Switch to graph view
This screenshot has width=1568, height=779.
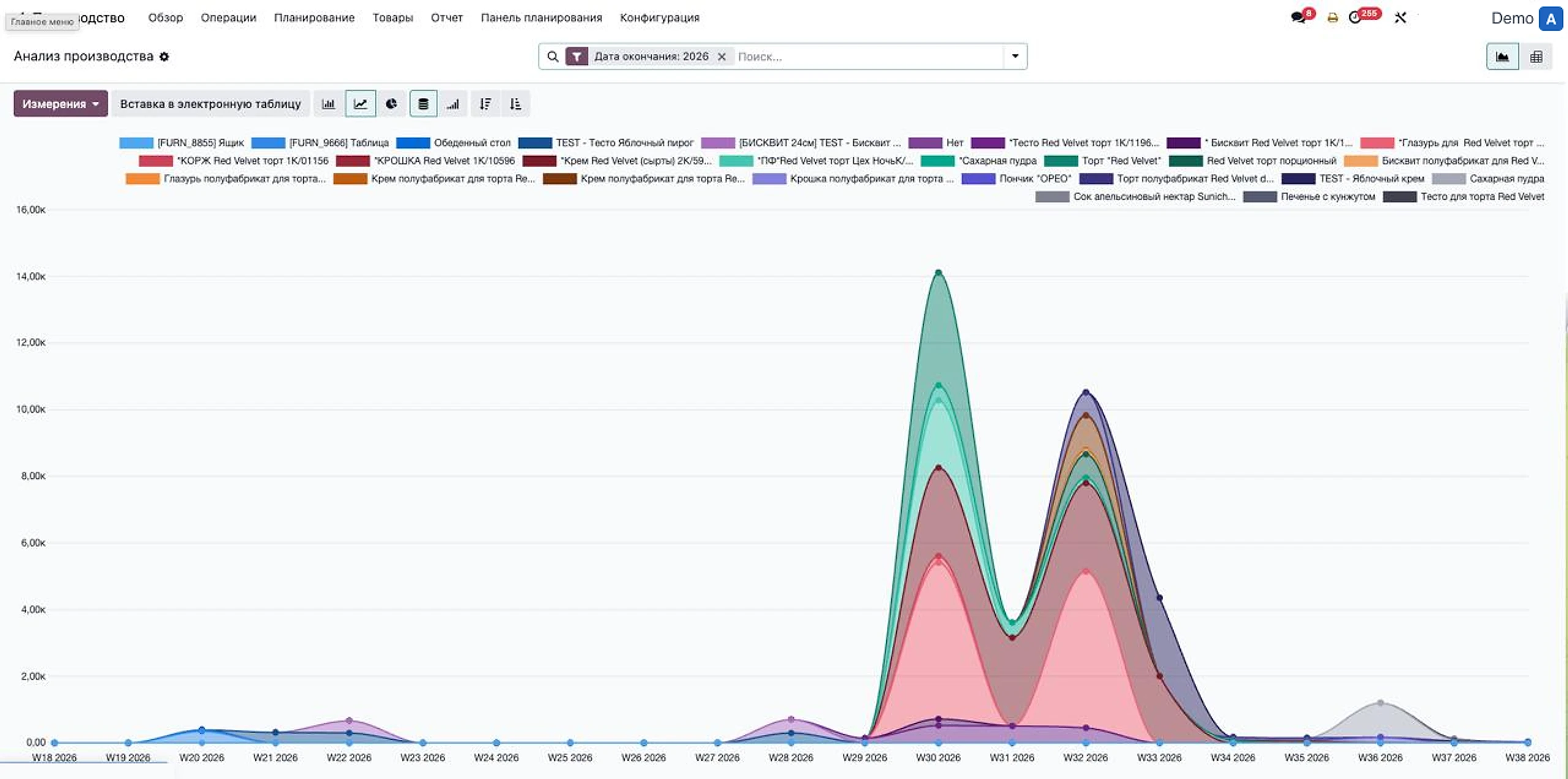coord(1502,57)
